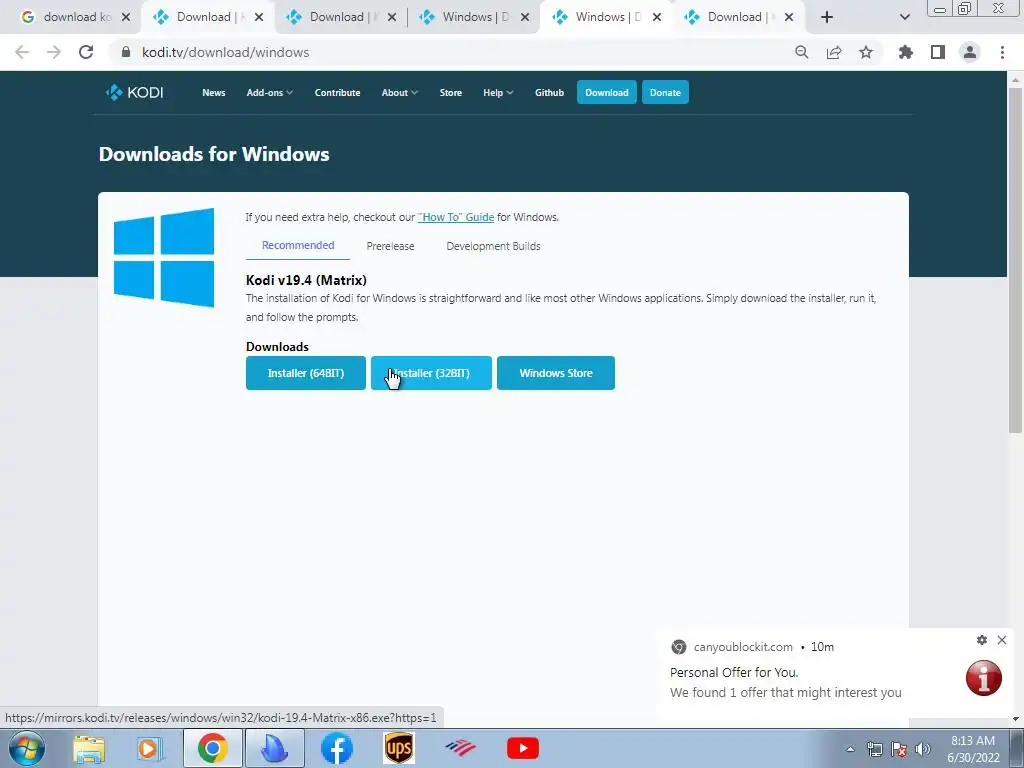This screenshot has width=1024, height=768.
Task: Click the Action Center flag tray icon
Action: [899, 749]
